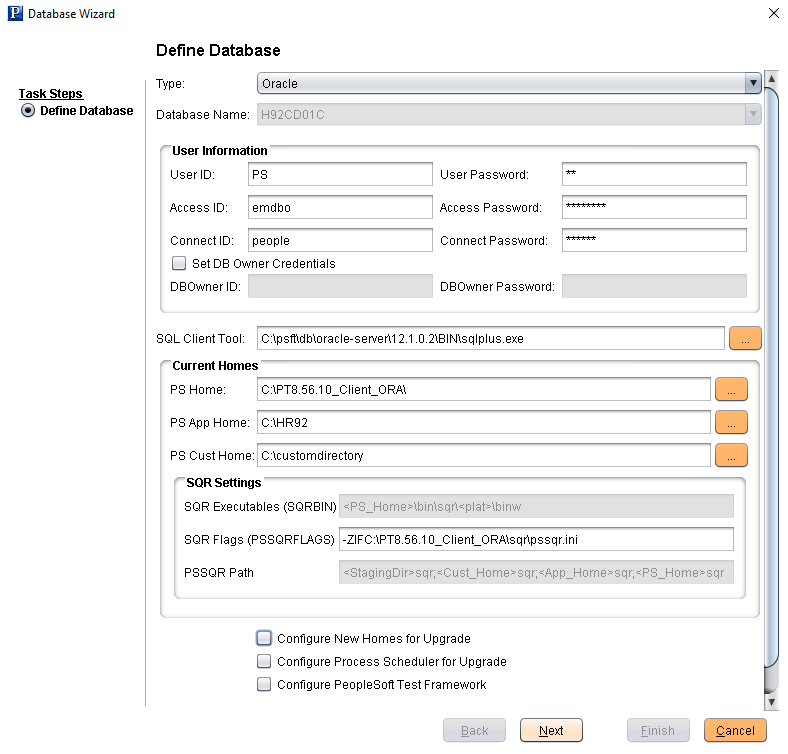Browse for the SQL Client Tool path
The height and width of the screenshot is (754, 788).
(x=745, y=338)
